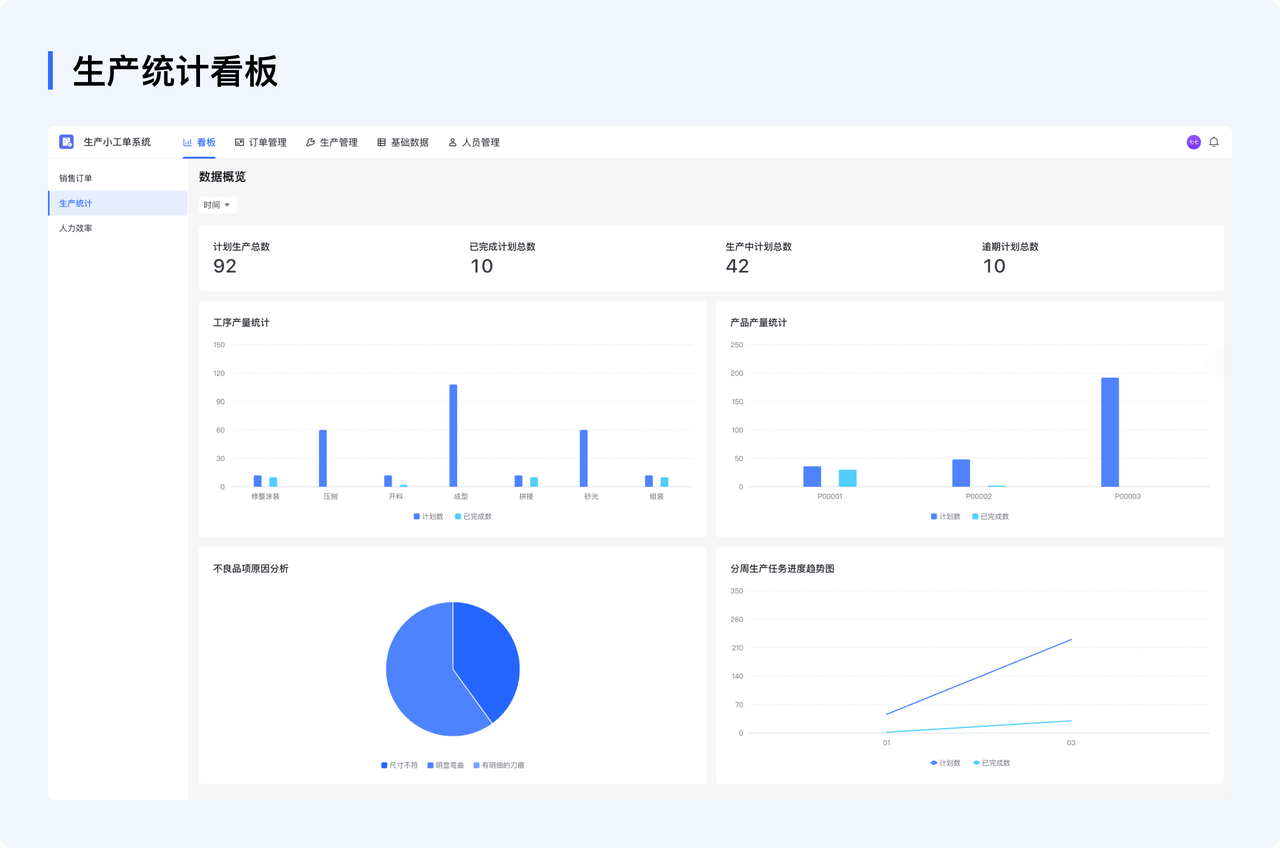Click the P00001 axis label
This screenshot has width=1280, height=848.
coord(830,497)
